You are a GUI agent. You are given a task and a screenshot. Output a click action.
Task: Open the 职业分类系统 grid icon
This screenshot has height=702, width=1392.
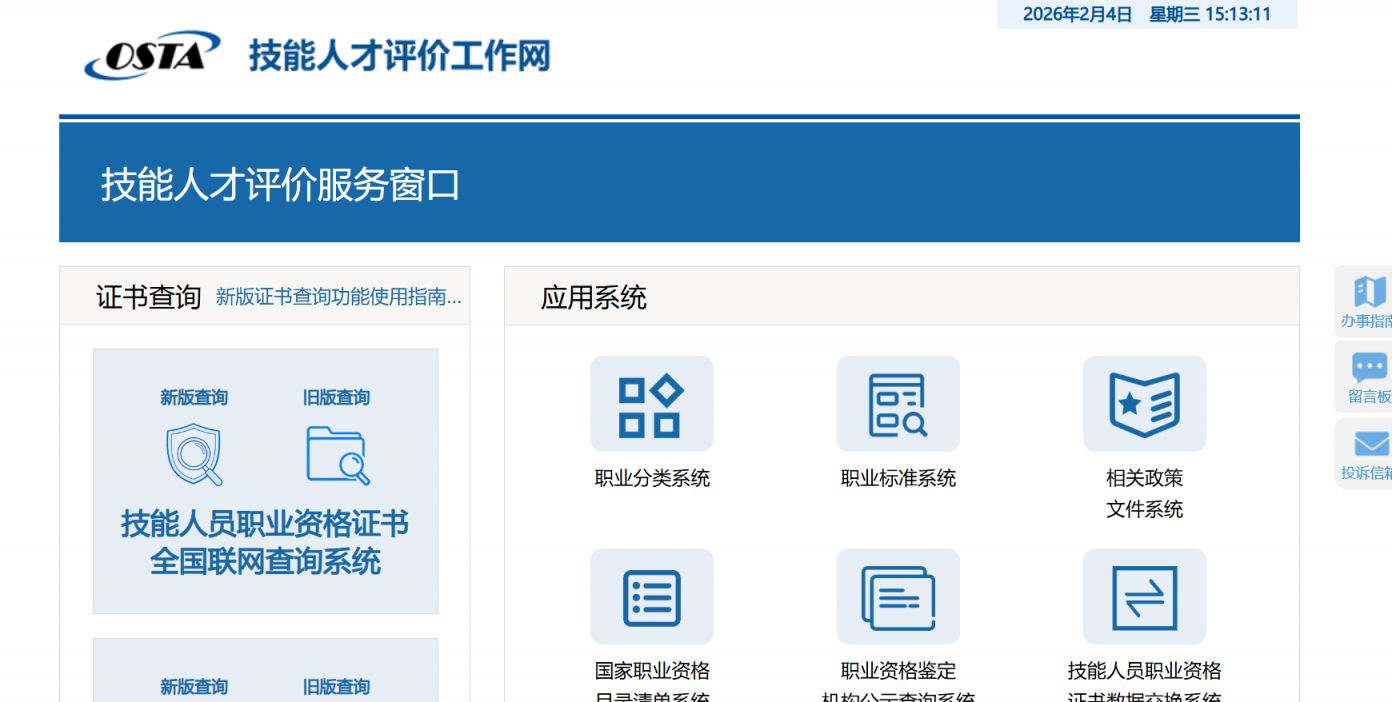coord(651,404)
